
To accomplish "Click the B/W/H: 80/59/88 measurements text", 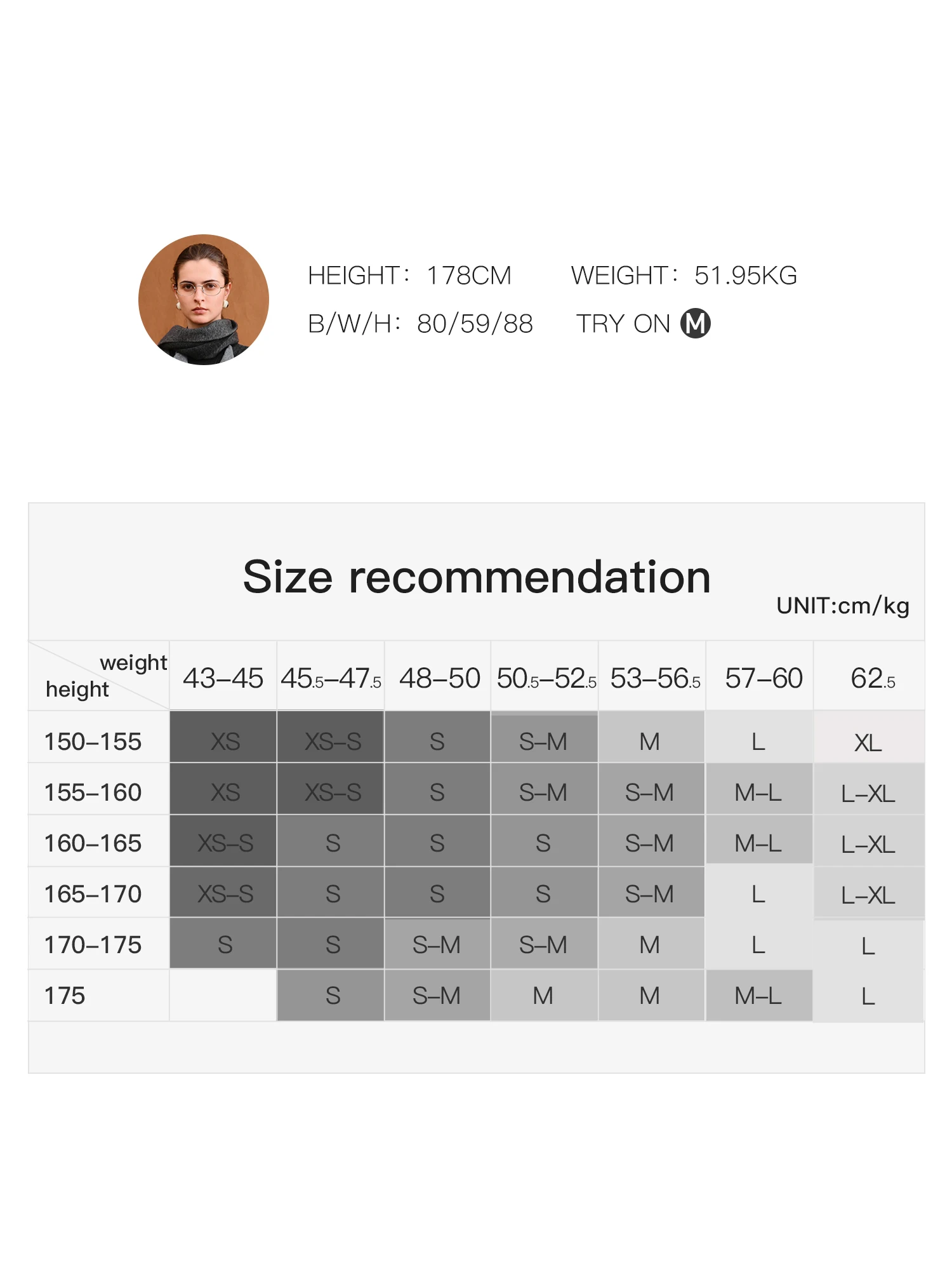I will 420,324.
